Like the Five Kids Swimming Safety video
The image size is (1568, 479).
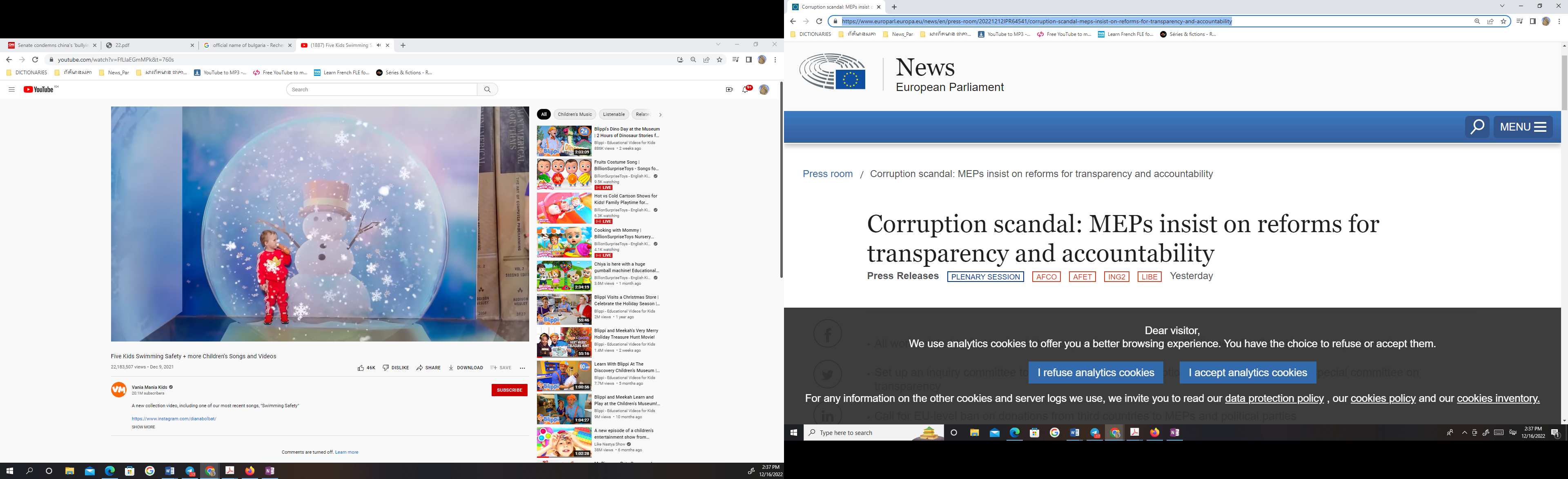pyautogui.click(x=366, y=368)
